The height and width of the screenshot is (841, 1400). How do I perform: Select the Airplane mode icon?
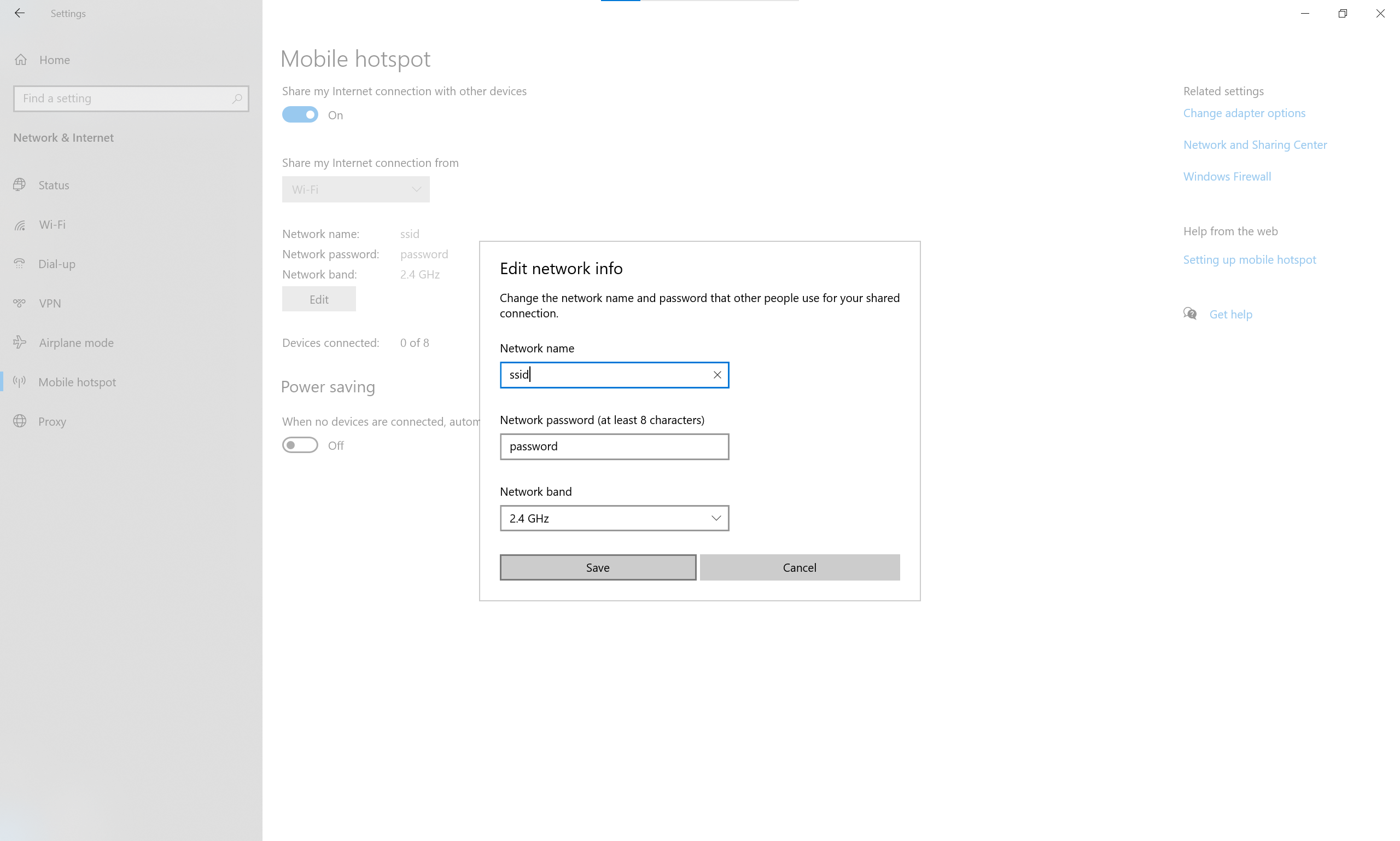point(20,343)
